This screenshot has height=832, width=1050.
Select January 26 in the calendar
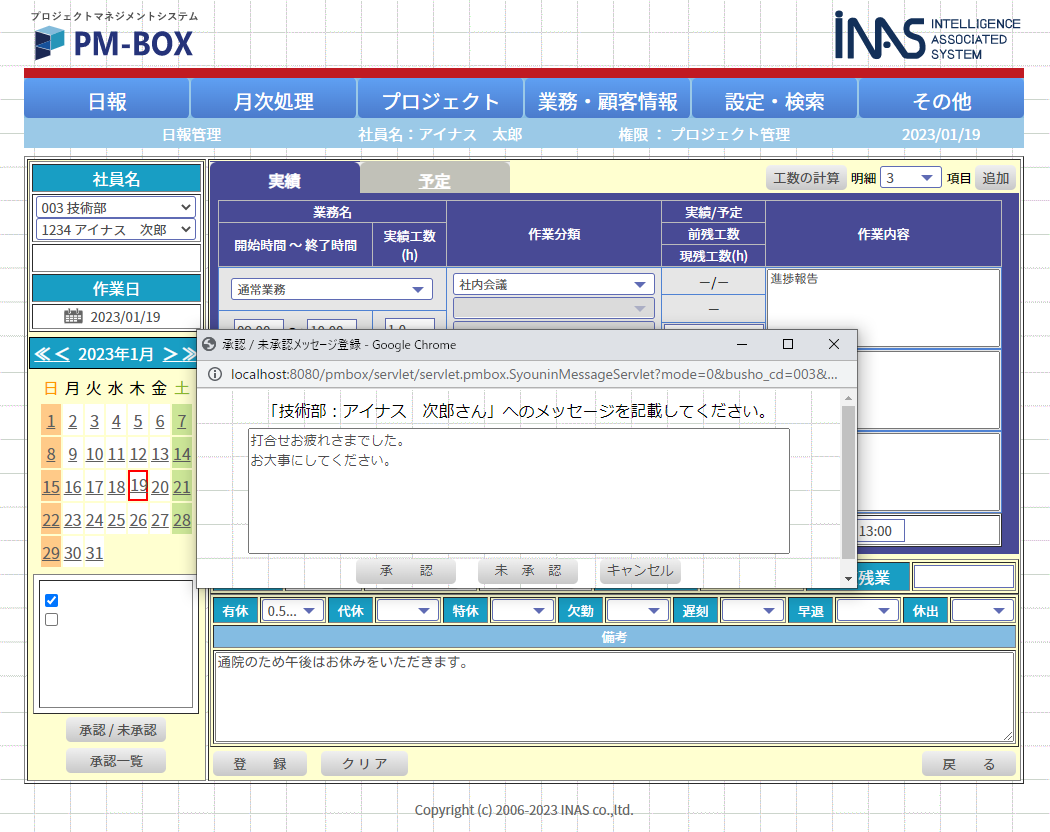click(x=138, y=520)
